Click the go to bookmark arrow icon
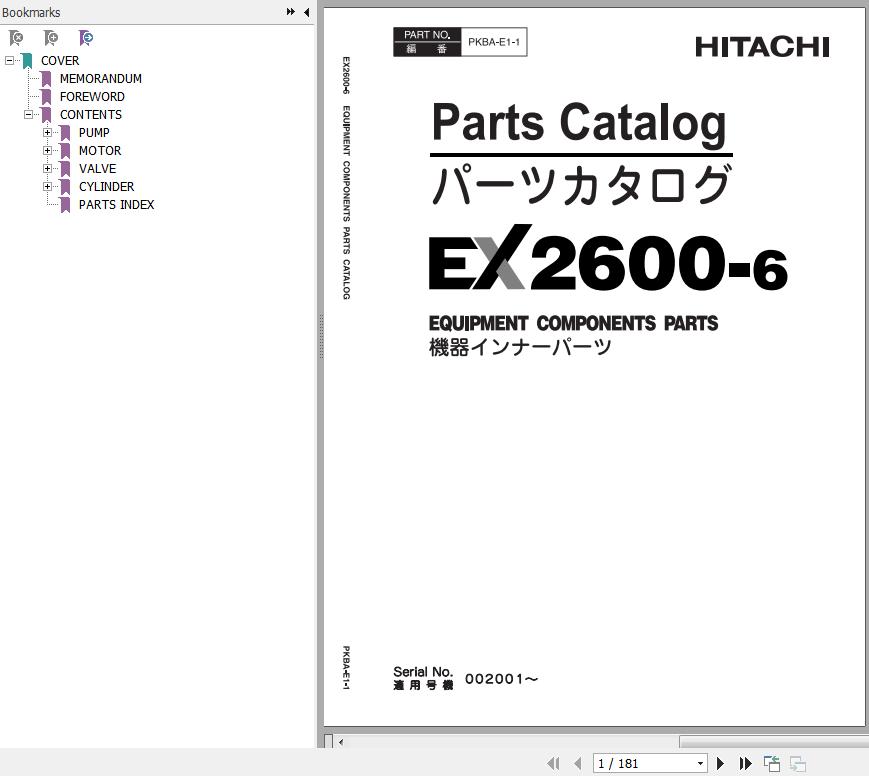Image resolution: width=869 pixels, height=776 pixels. (x=86, y=38)
